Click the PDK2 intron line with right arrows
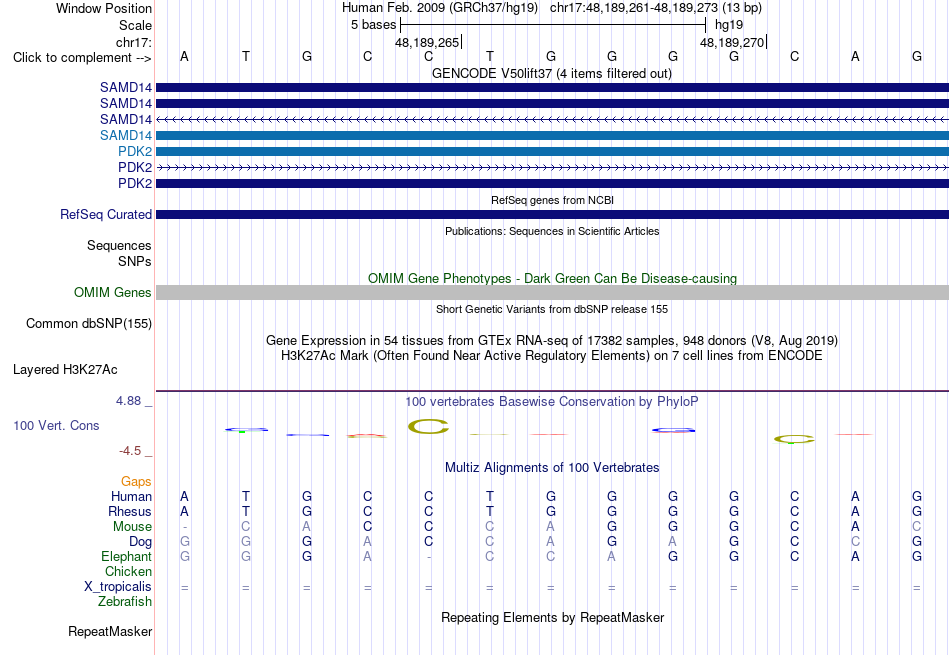The image size is (950, 655). pos(552,167)
